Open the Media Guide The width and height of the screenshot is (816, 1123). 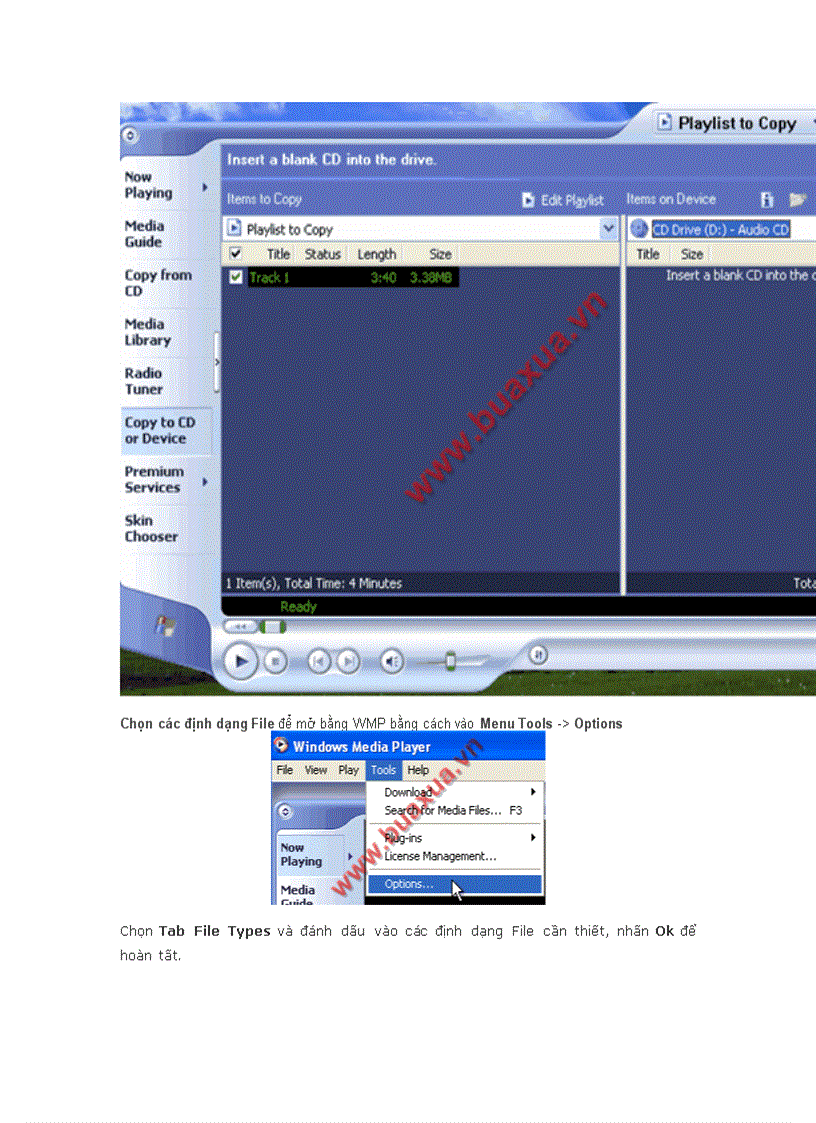(x=146, y=234)
